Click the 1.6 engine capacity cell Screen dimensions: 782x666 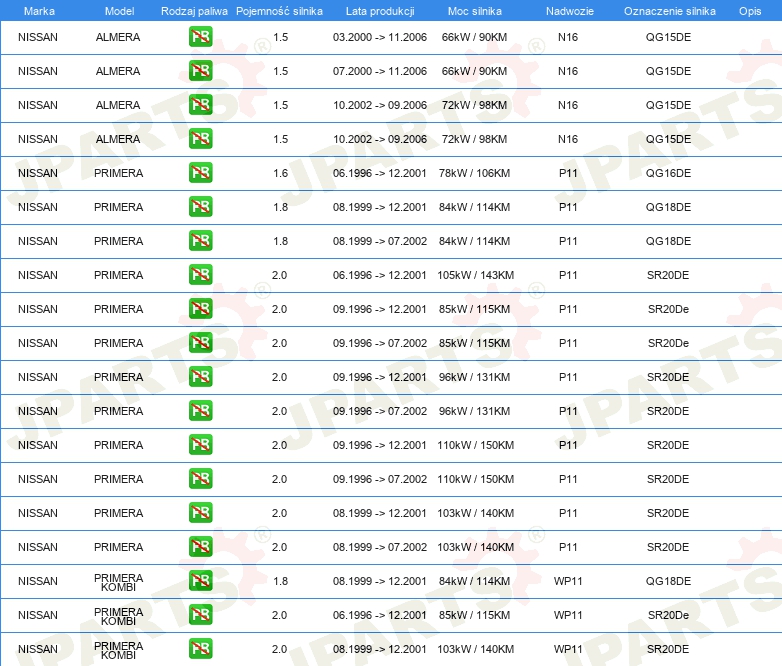click(x=280, y=173)
